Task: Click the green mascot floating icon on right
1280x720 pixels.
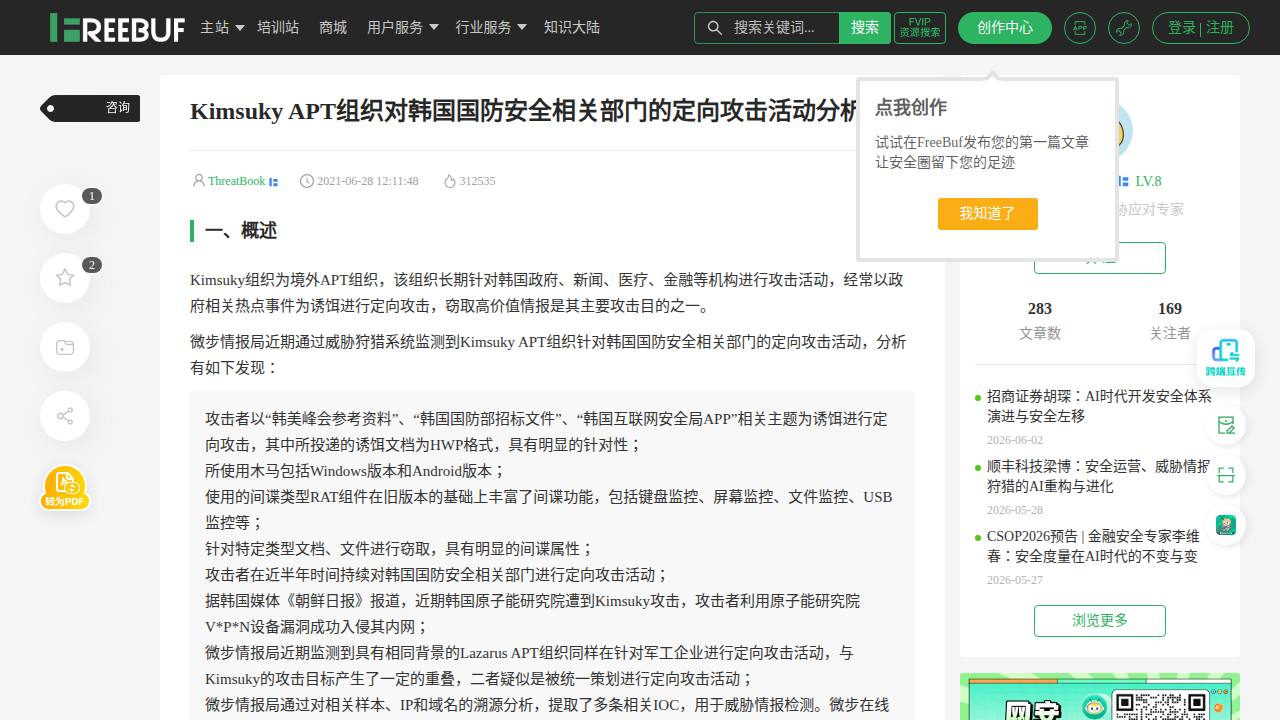Action: coord(1226,525)
